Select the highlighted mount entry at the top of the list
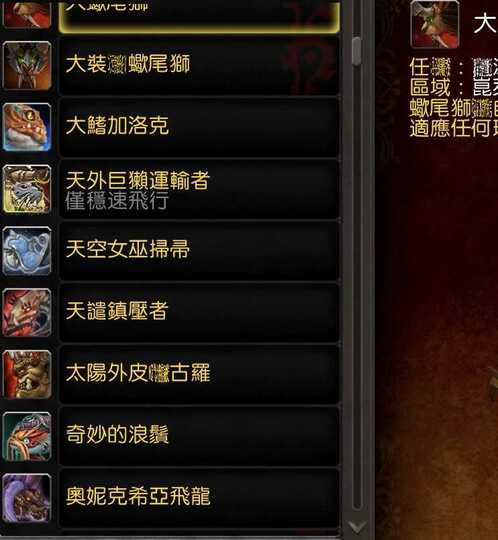 coord(199,17)
